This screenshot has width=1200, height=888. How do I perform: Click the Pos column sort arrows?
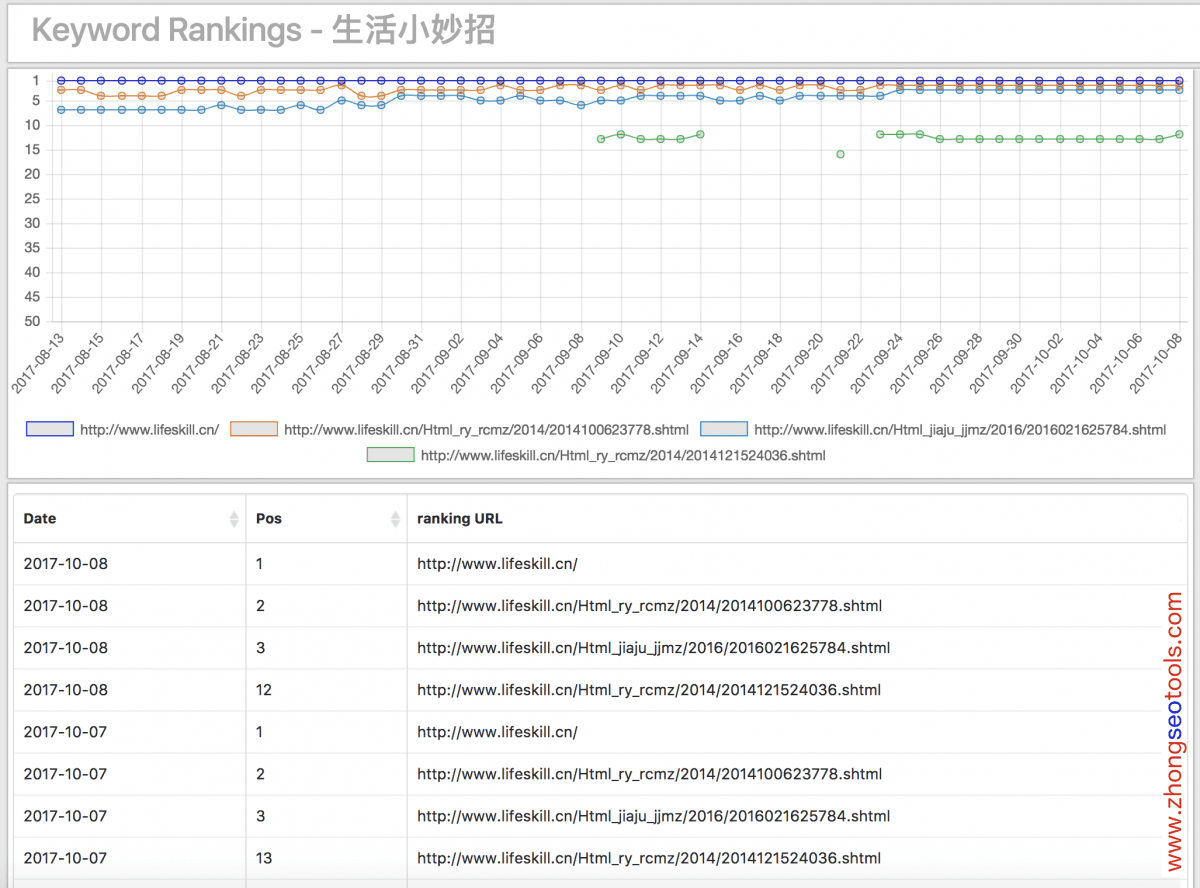click(395, 519)
